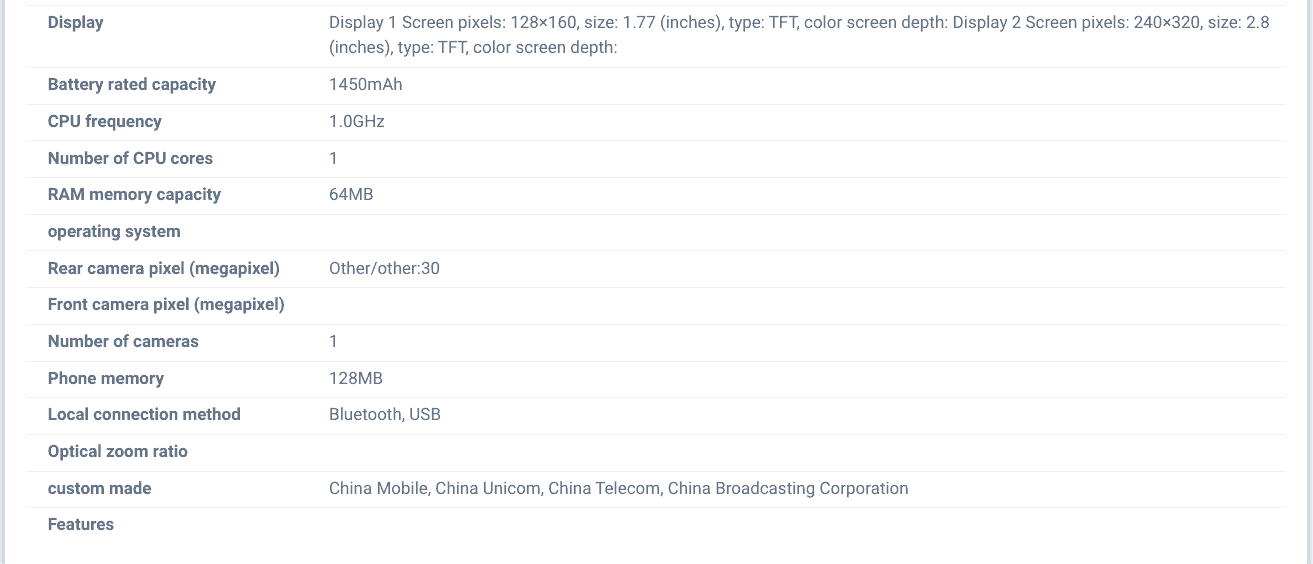Click the Number of CPU cores label
This screenshot has width=1313, height=564.
(130, 158)
